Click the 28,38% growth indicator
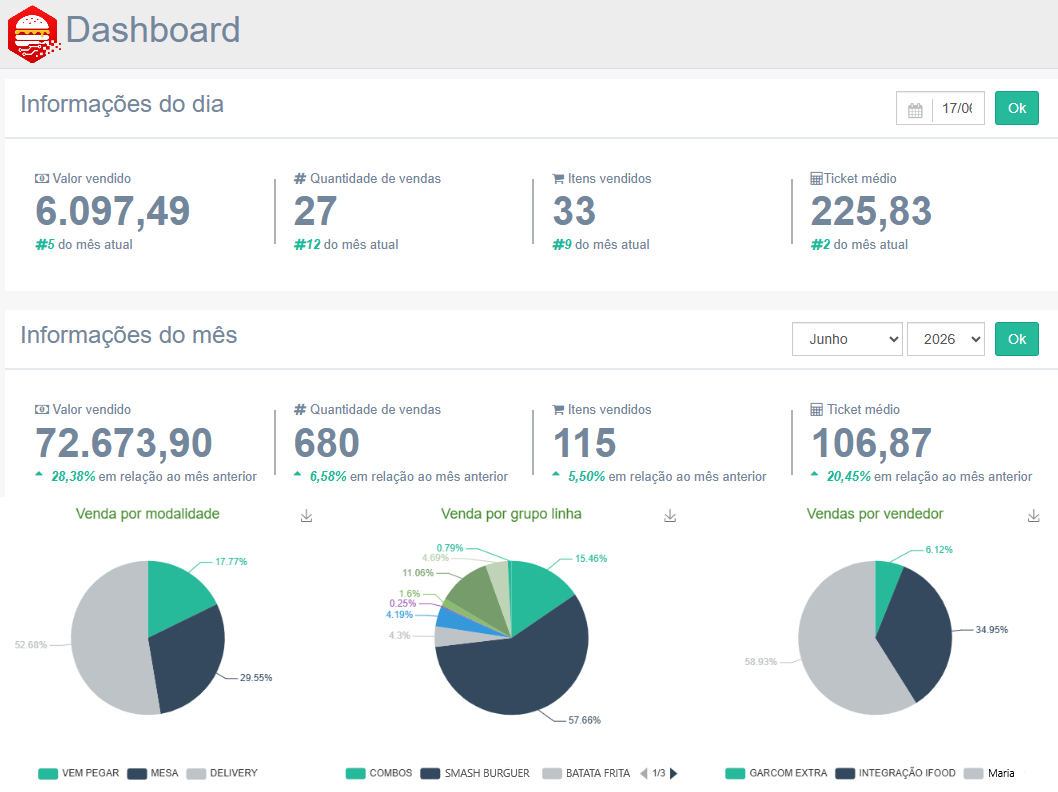Viewport: 1058px width, 792px height. (146, 476)
